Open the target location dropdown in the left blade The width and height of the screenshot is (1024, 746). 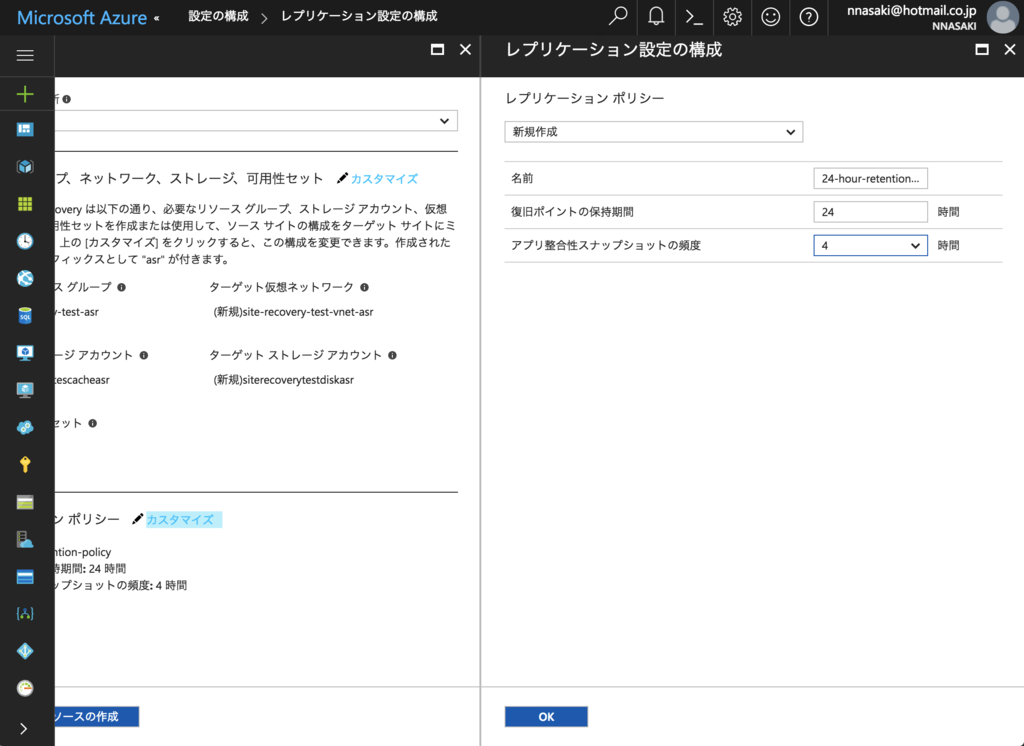pyautogui.click(x=256, y=121)
